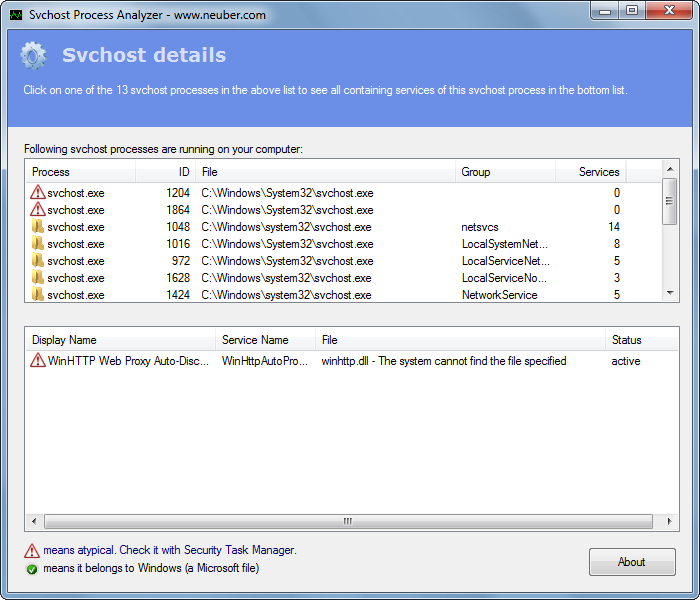Click the folder icon of process 1016
Viewport: 700px width, 600px height.
pyautogui.click(x=38, y=244)
